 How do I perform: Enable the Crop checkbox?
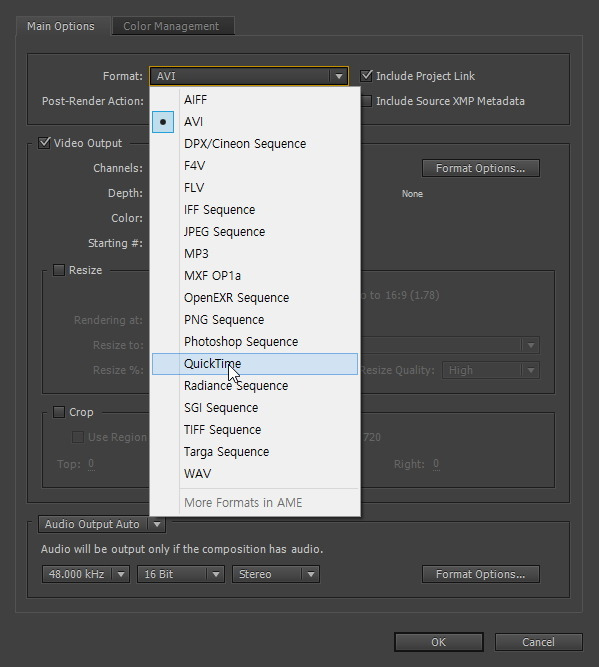tap(59, 412)
